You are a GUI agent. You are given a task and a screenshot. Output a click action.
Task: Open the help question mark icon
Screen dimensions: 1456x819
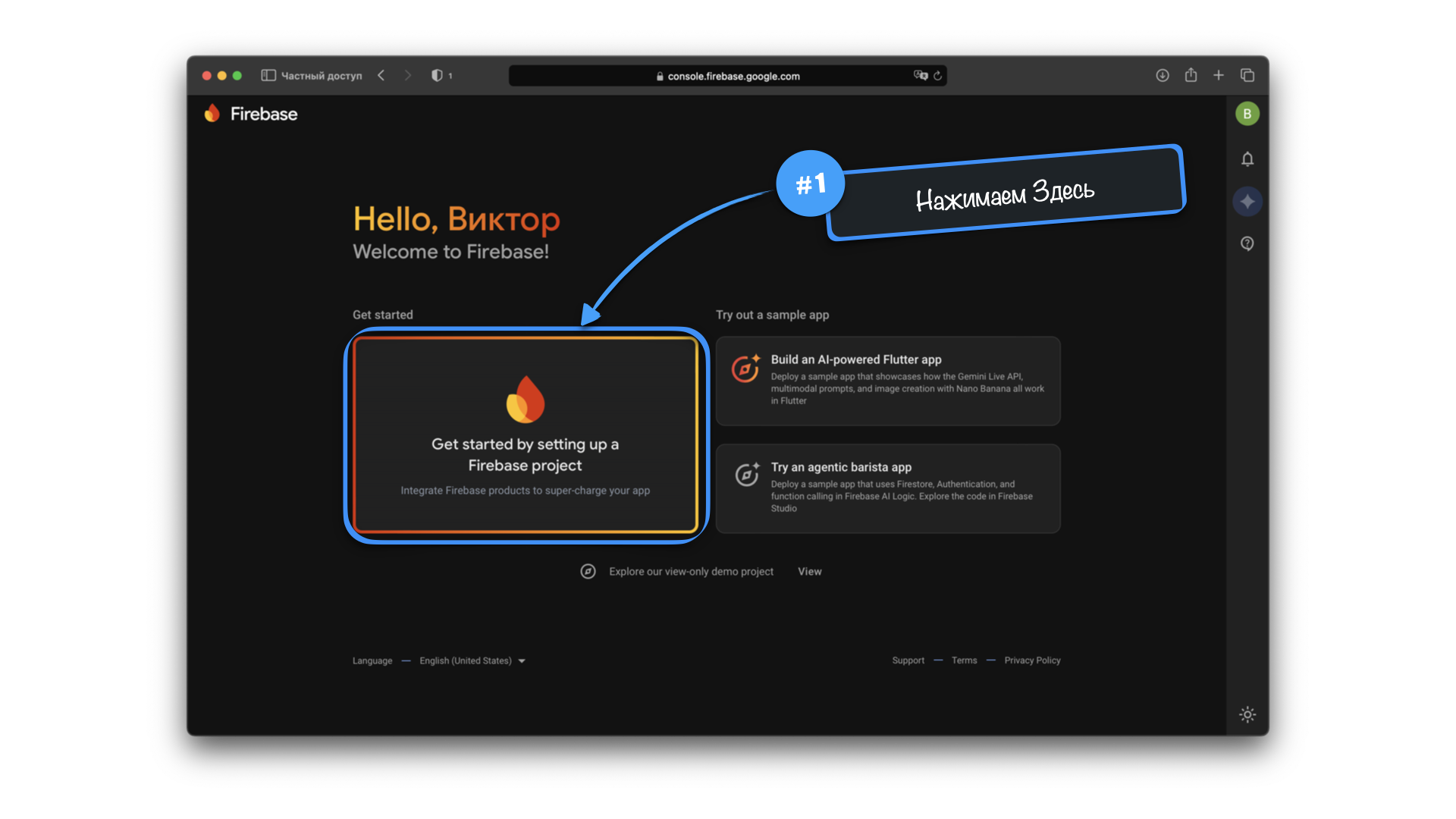1247,243
